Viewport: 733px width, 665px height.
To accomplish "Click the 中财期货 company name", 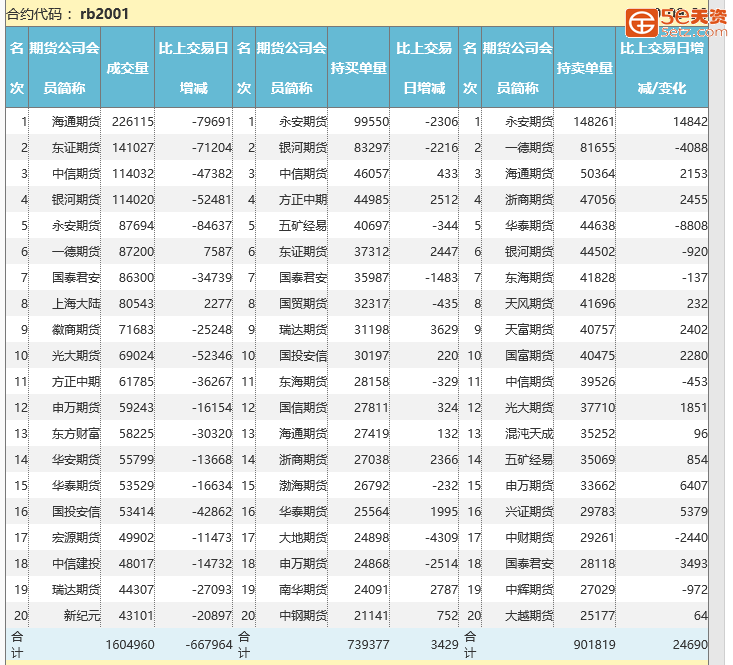I will pos(529,538).
